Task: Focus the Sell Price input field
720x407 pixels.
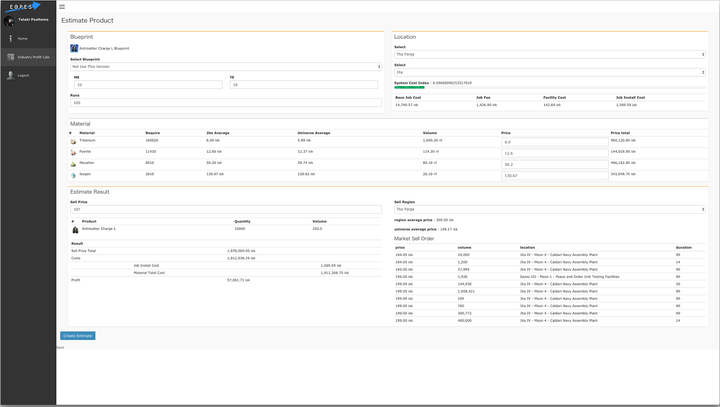Action: tap(225, 209)
